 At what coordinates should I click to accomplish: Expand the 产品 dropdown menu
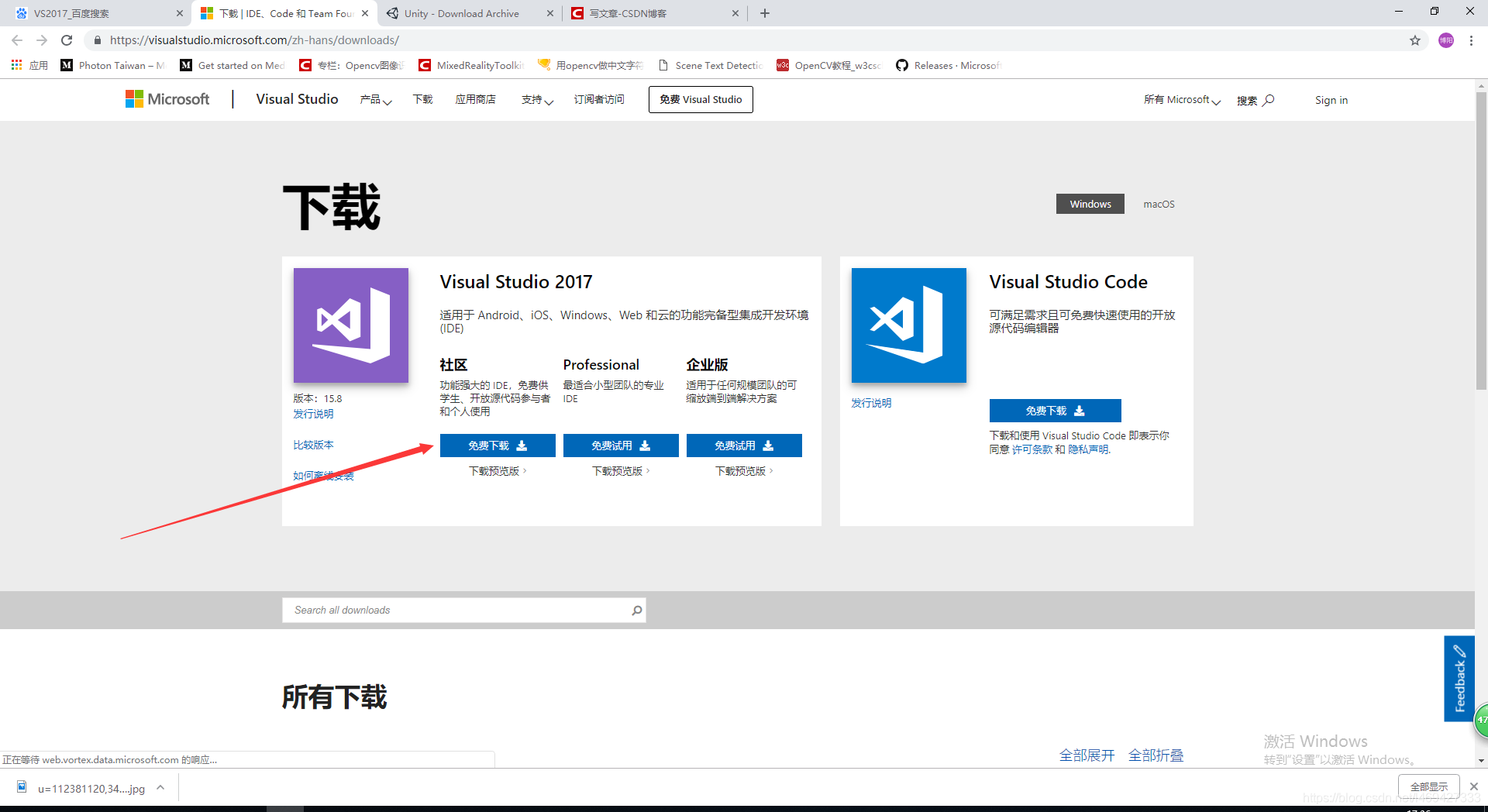pos(376,100)
